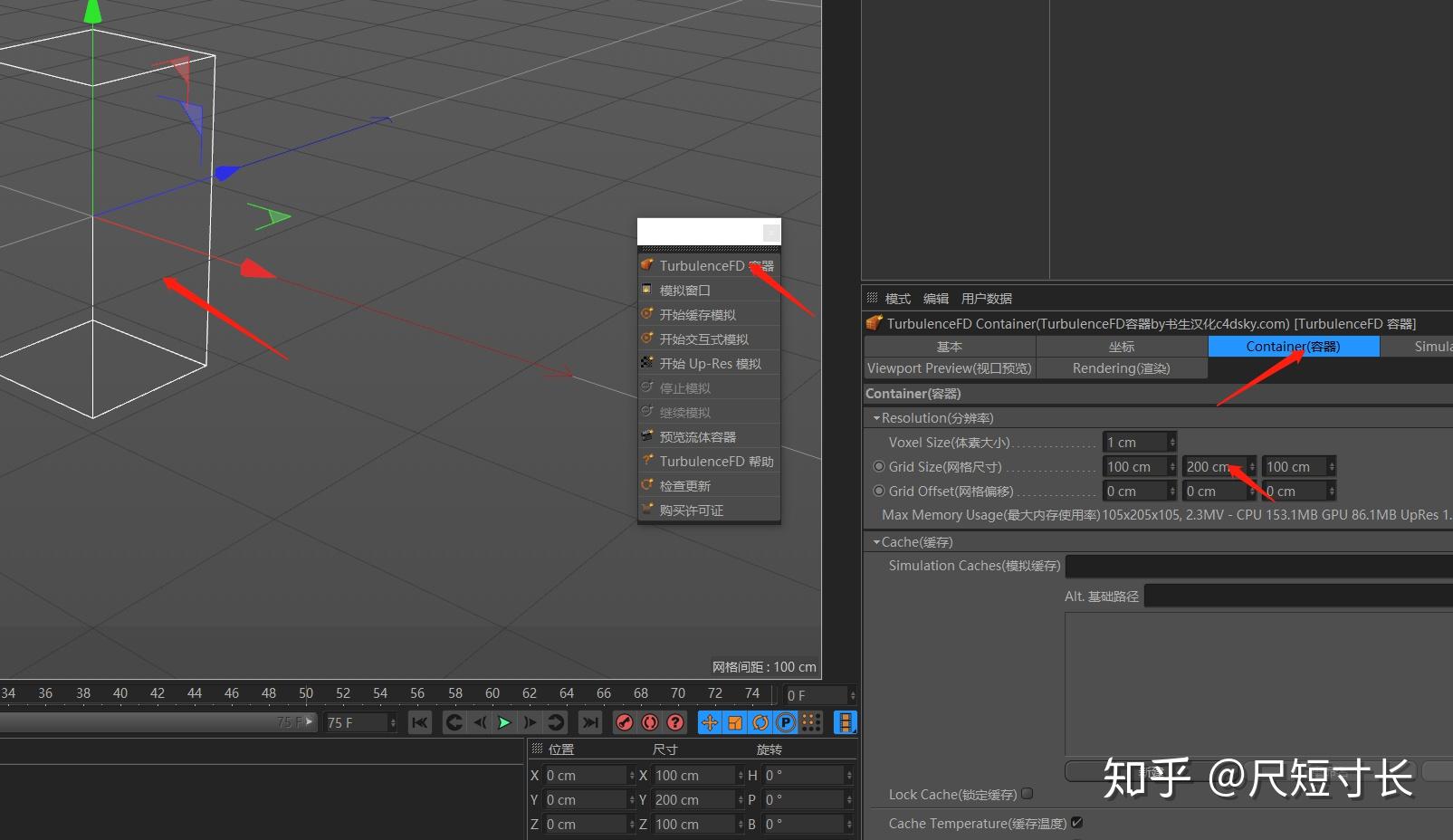Open the Voxel Size stepper arrow

click(x=1173, y=442)
